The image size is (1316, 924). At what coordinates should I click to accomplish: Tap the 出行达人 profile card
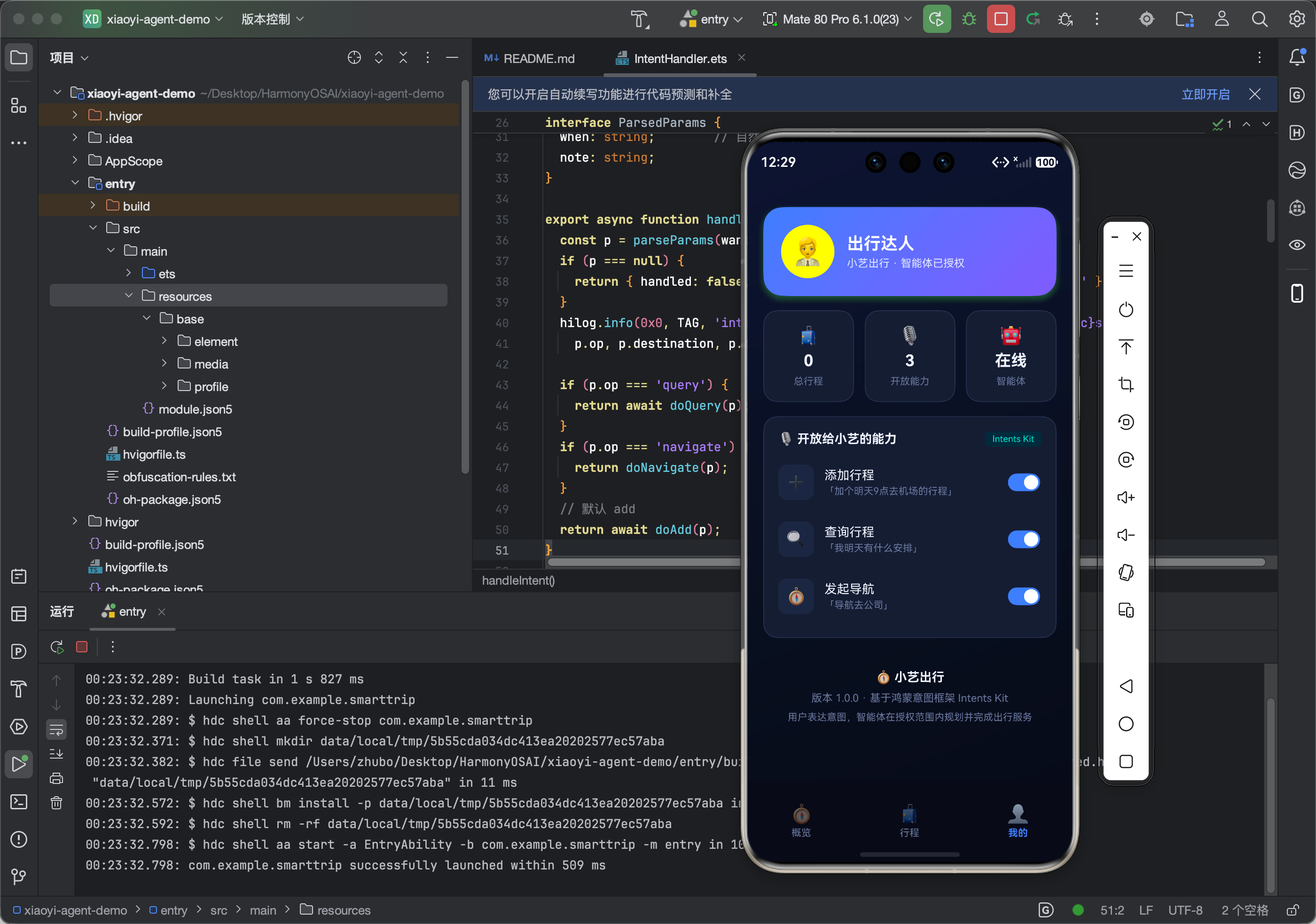click(909, 251)
